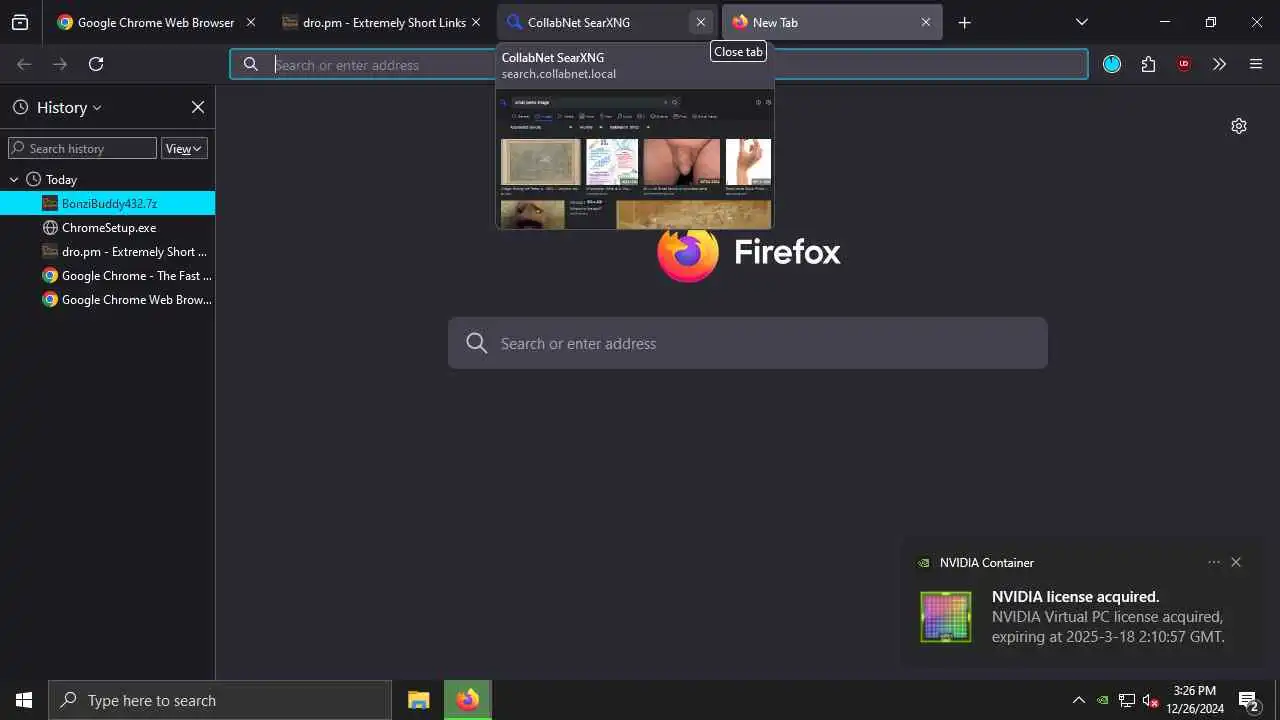
Task: Switch to dro.pm Extremely Short Links tab
Action: (x=383, y=22)
